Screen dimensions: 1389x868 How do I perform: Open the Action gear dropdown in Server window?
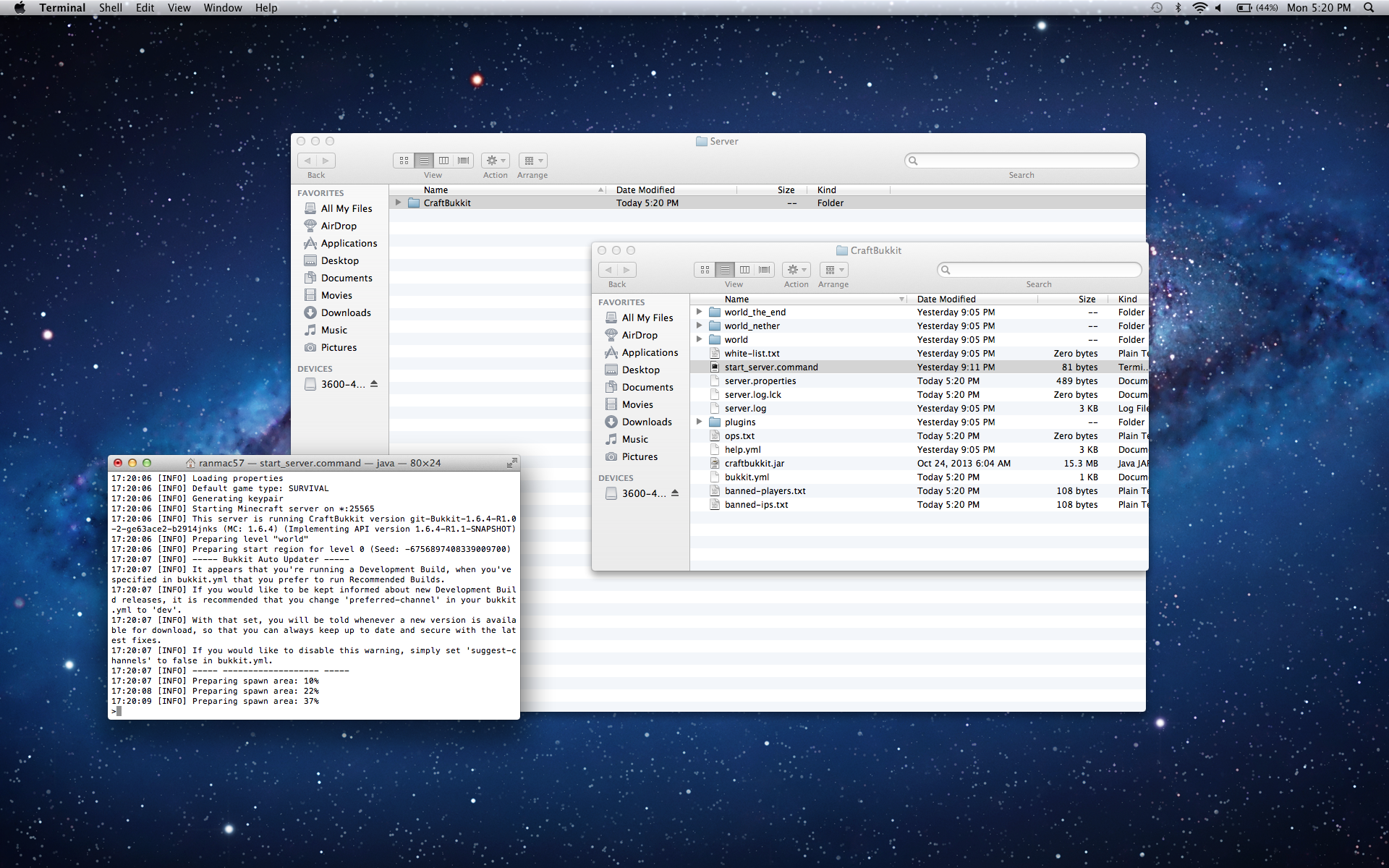(496, 161)
